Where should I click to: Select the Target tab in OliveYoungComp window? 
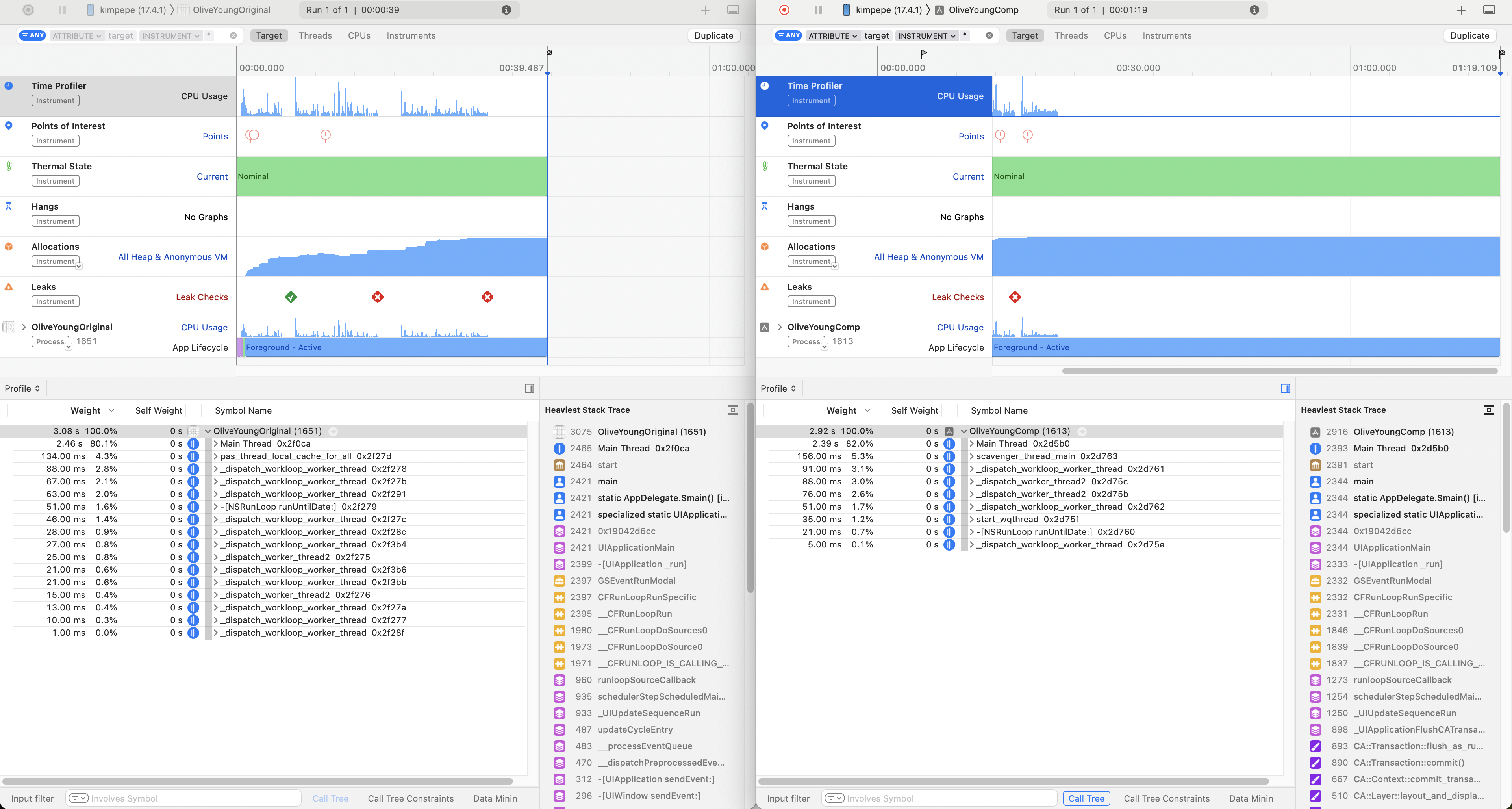tap(1025, 35)
